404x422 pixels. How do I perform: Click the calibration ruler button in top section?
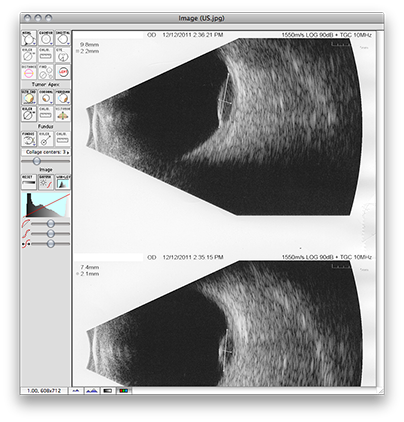[46, 55]
